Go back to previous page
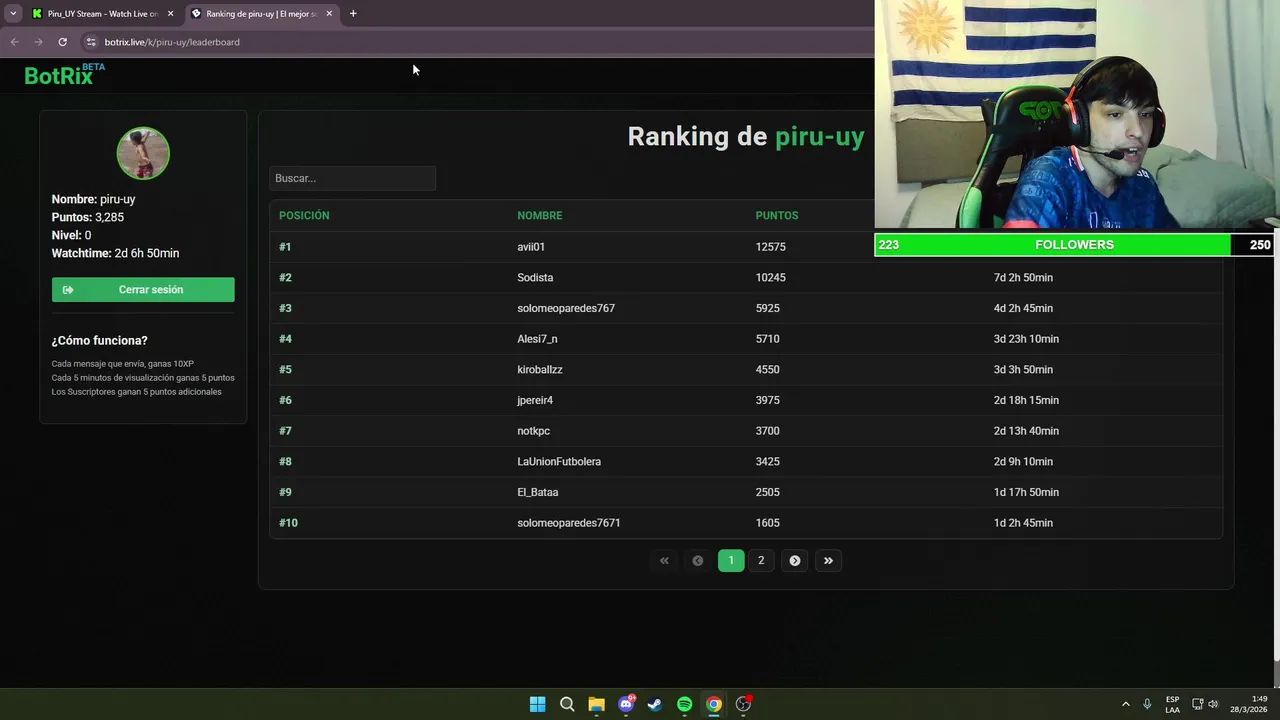This screenshot has width=1280, height=720. pyautogui.click(x=14, y=42)
